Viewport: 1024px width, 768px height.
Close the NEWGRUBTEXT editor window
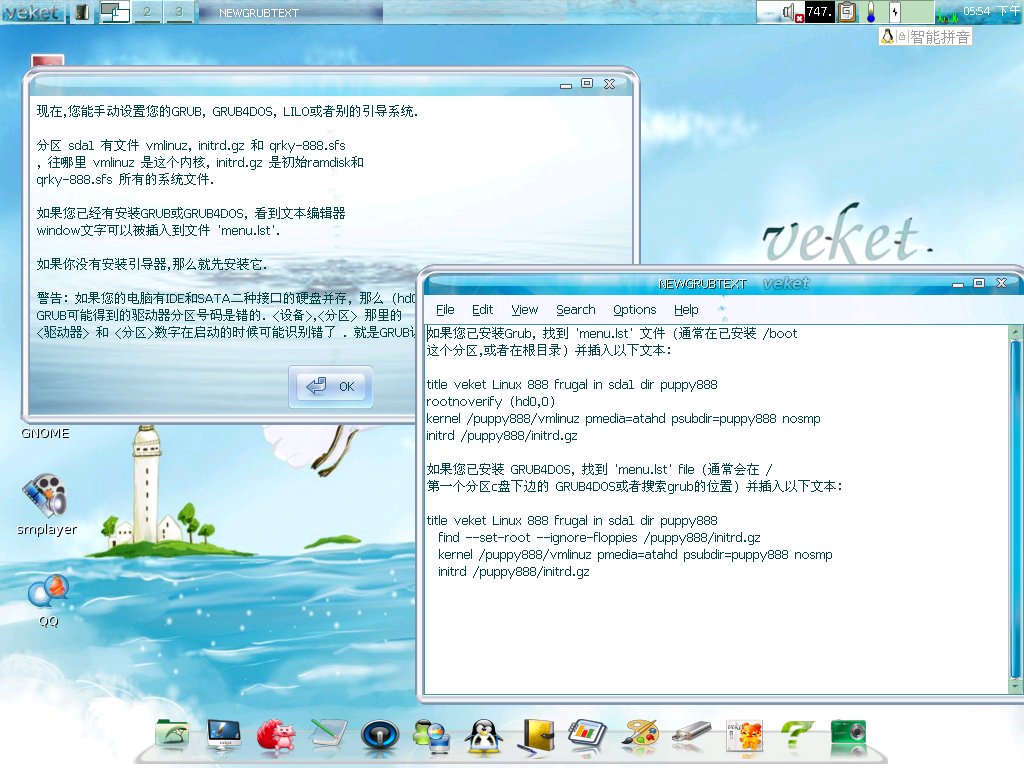(x=1001, y=283)
